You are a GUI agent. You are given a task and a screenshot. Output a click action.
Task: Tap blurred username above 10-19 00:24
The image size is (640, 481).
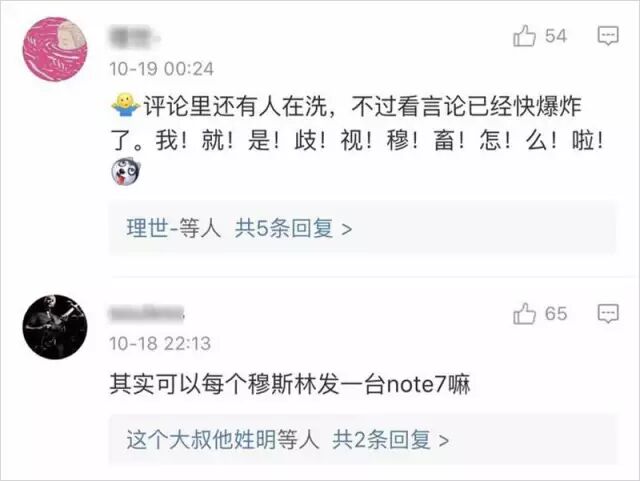[x=133, y=37]
